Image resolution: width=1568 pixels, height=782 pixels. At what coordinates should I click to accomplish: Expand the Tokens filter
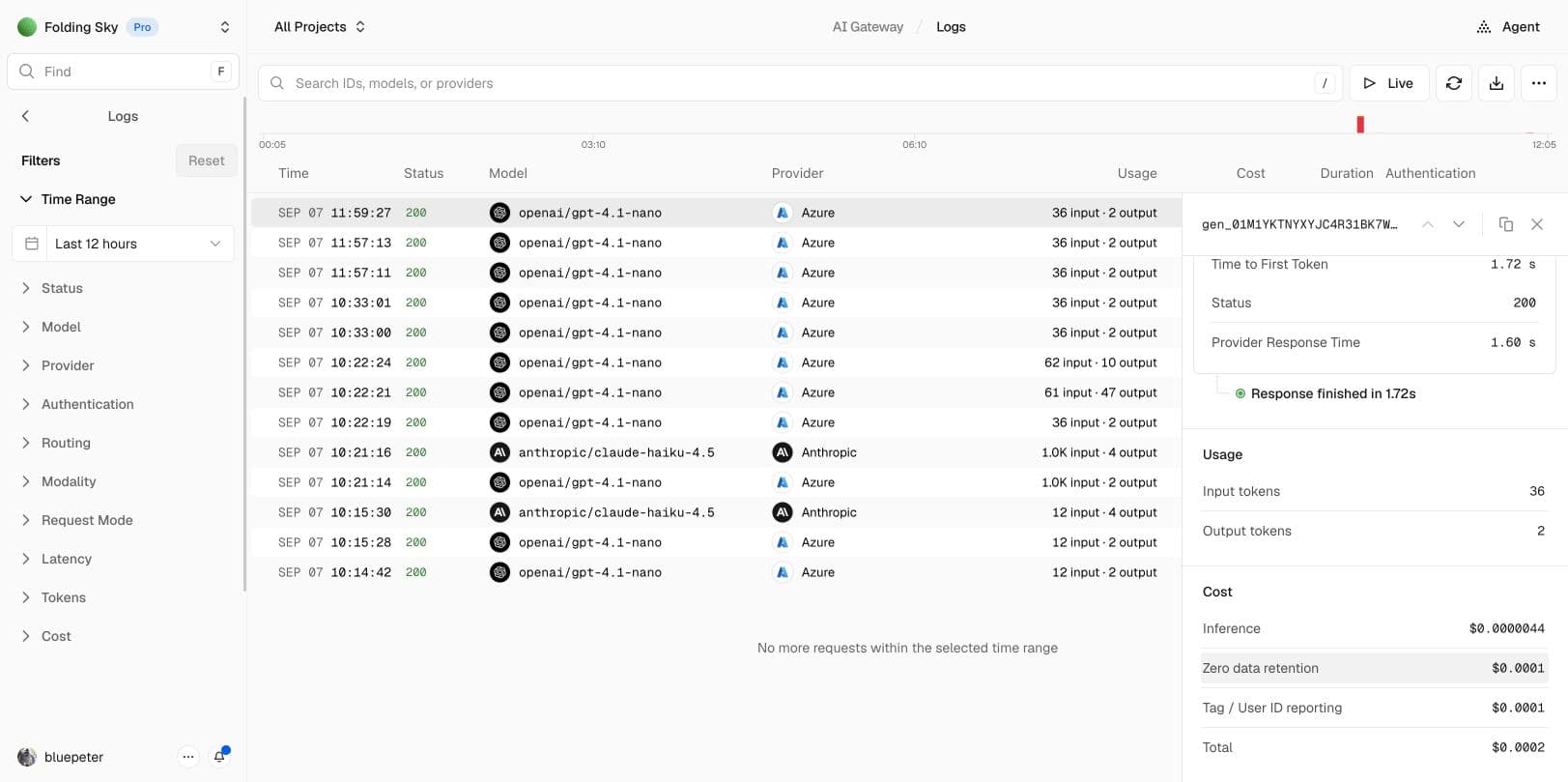point(53,597)
